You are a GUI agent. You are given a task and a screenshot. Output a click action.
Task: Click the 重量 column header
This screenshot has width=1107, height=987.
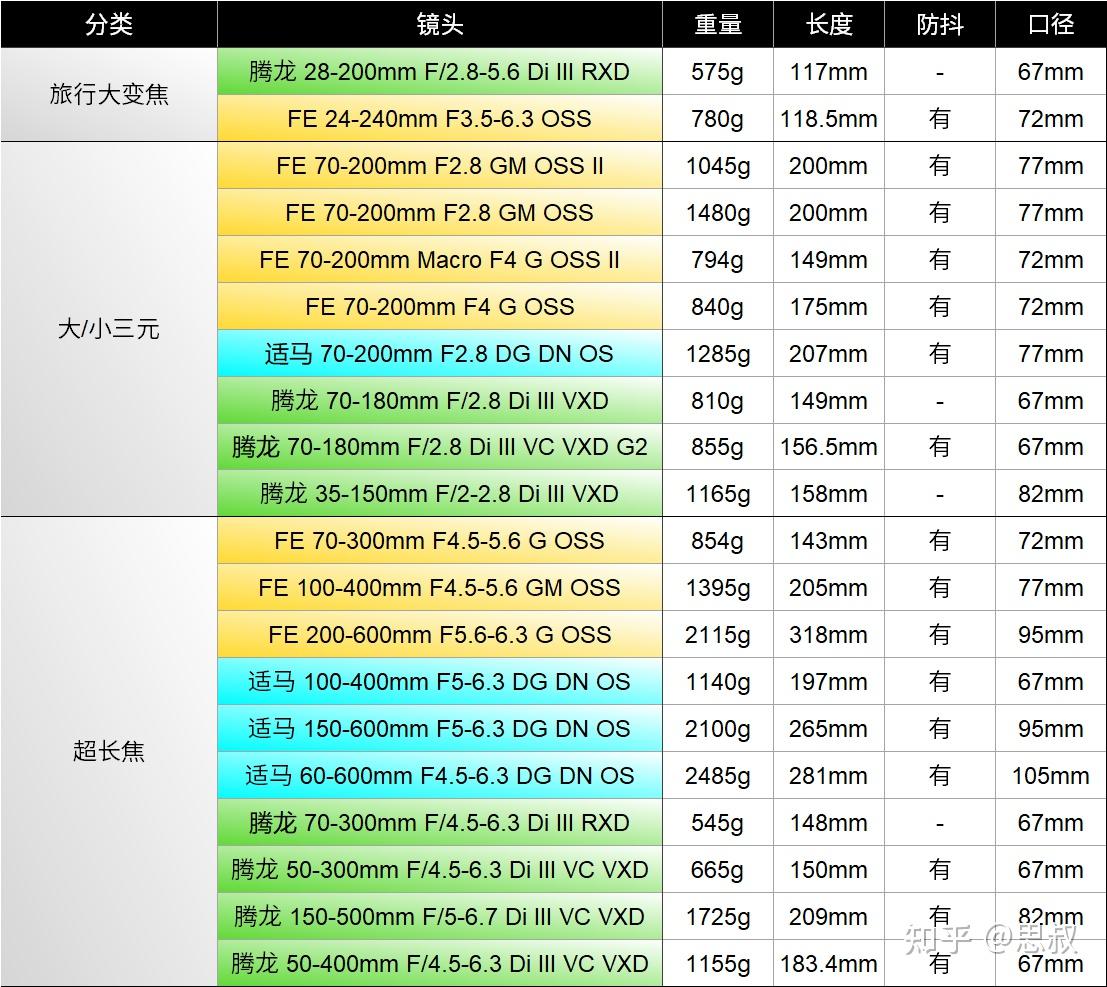coord(716,25)
